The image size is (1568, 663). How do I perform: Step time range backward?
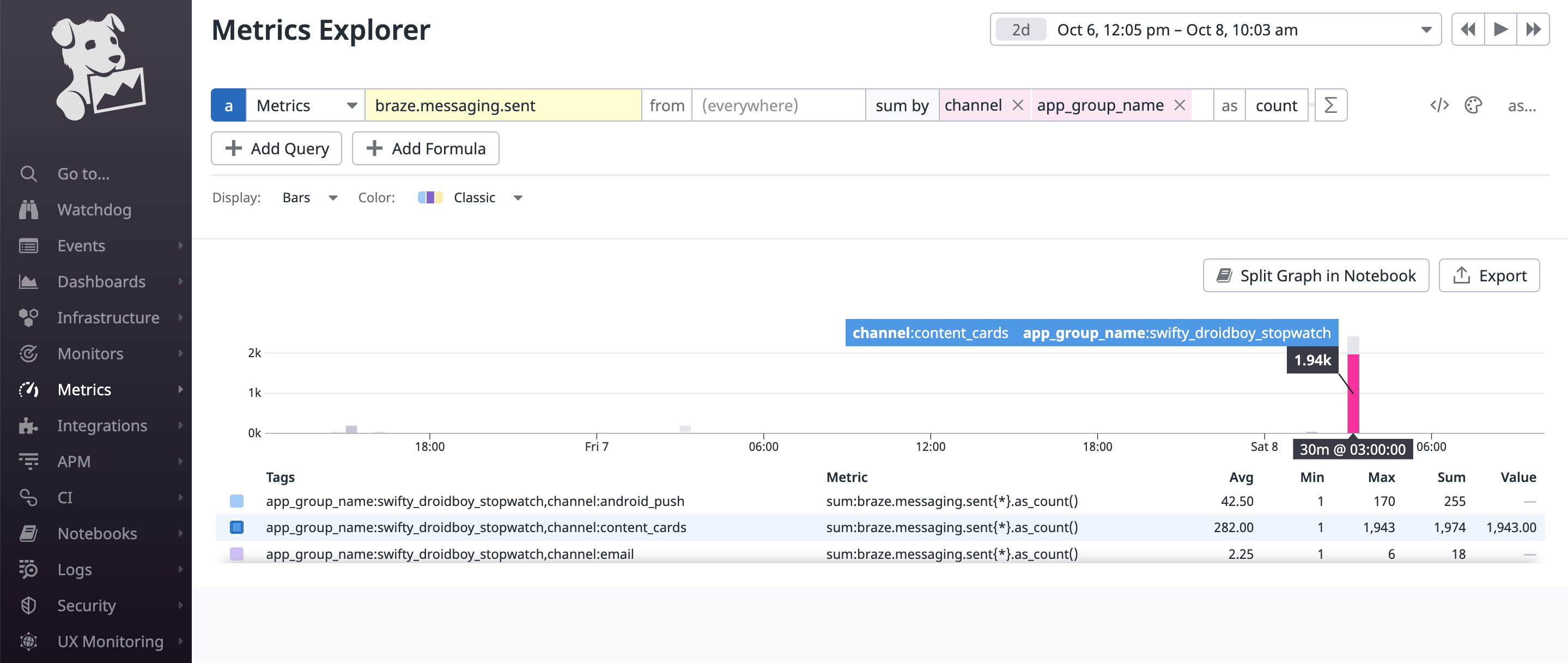point(1468,29)
